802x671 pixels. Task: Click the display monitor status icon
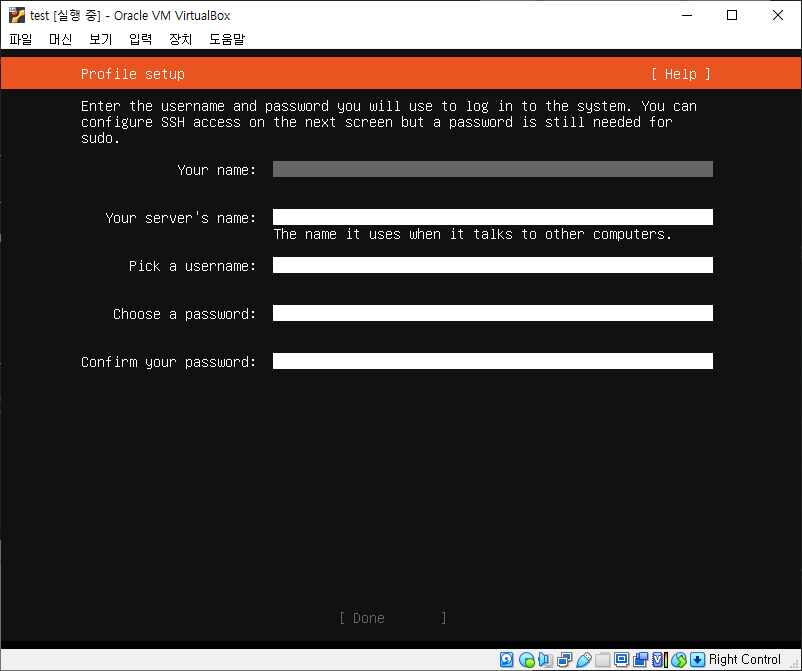click(x=621, y=660)
